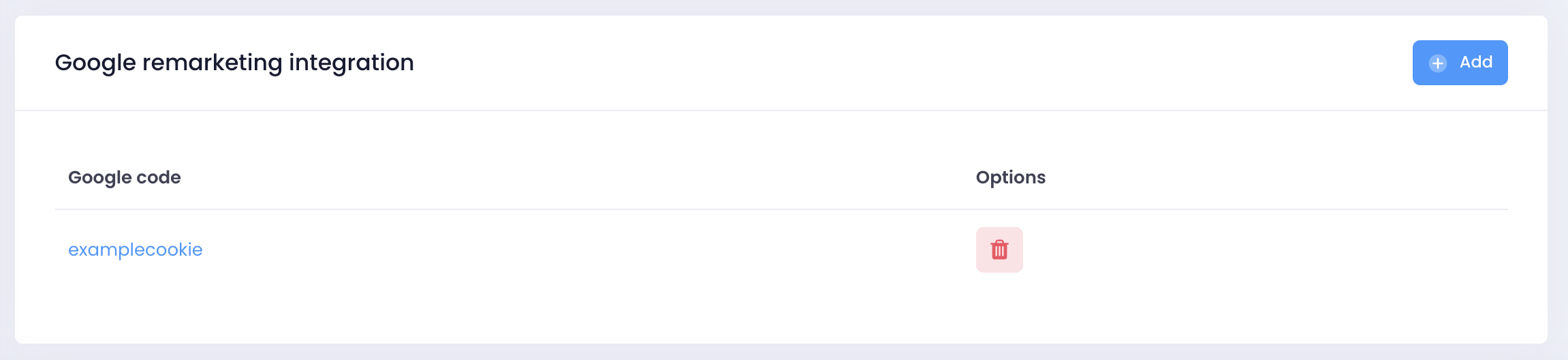Click the blue Add button label
This screenshot has width=1568, height=360.
pyautogui.click(x=1476, y=62)
